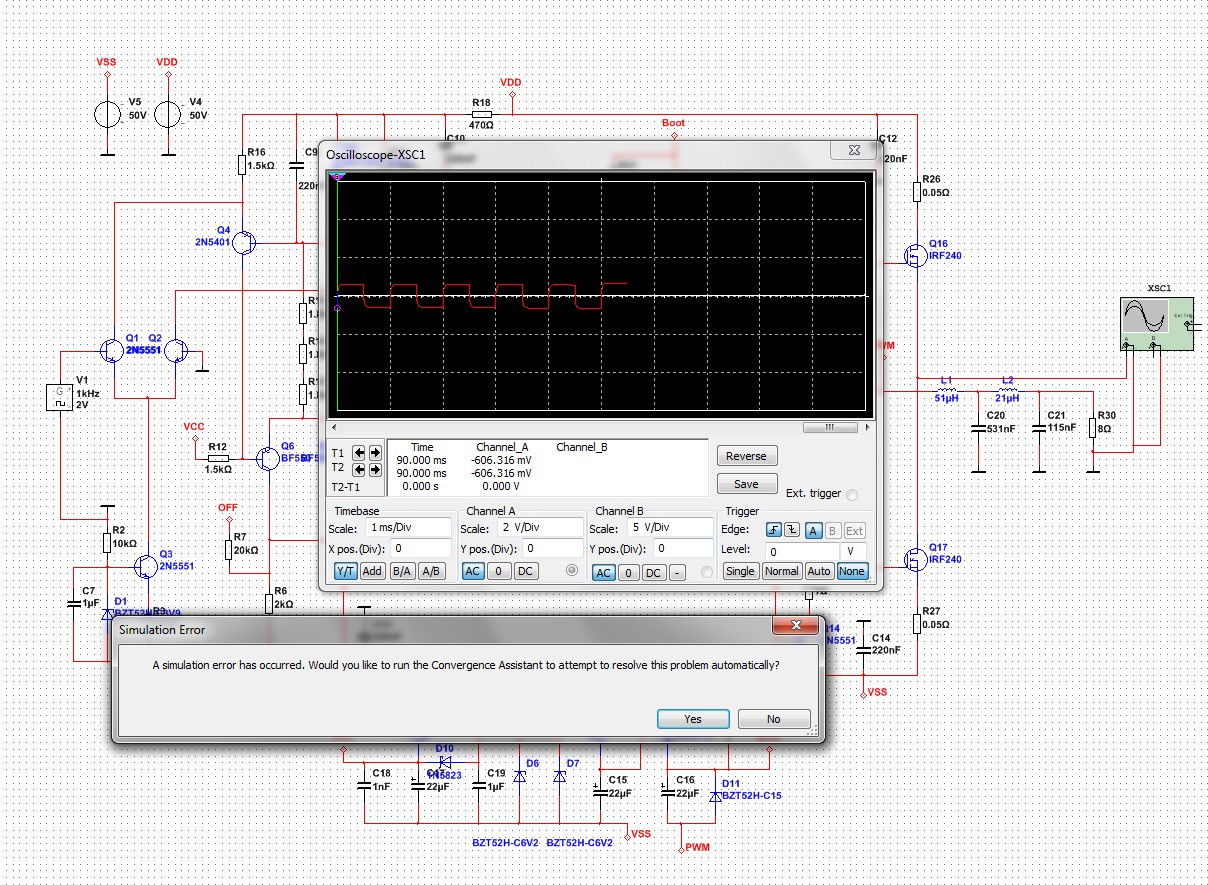The width and height of the screenshot is (1208, 885).
Task: Select the V4 50V voltage source
Action: tap(167, 114)
